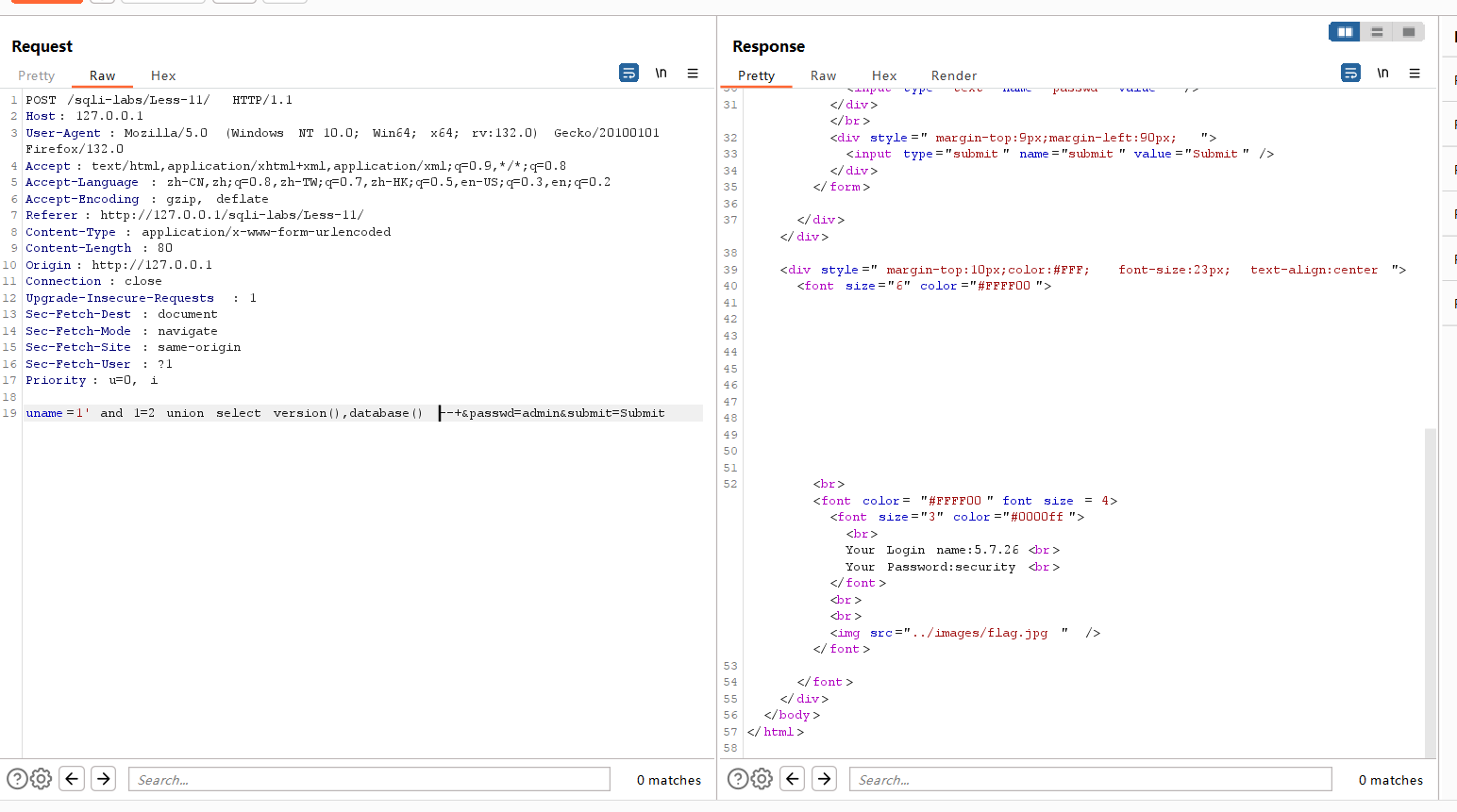Toggle word wrap icon in Response panel

pos(1350,73)
